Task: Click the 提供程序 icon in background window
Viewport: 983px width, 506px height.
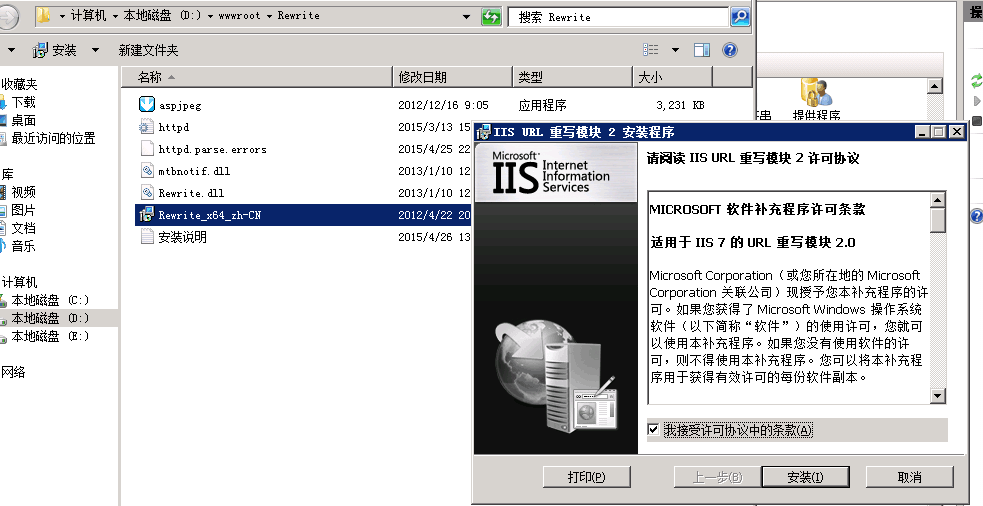Action: pyautogui.click(x=816, y=93)
